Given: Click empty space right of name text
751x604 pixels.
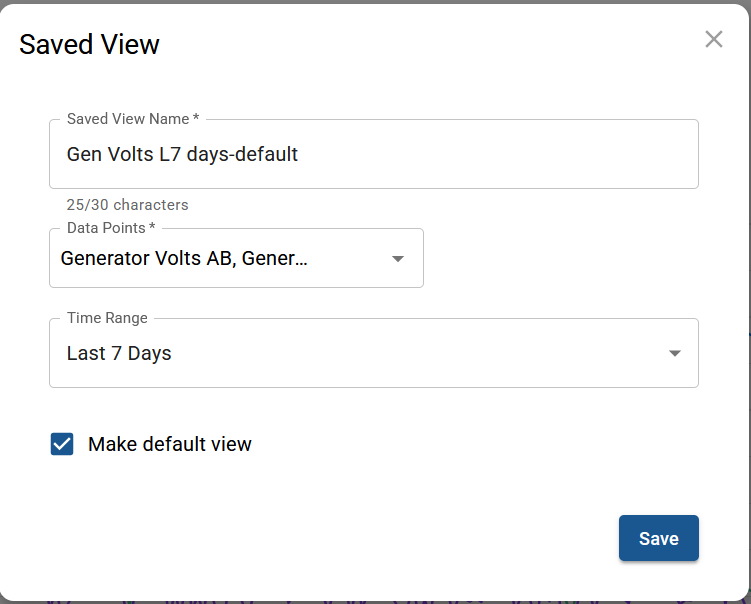Looking at the screenshot, I should tap(500, 155).
